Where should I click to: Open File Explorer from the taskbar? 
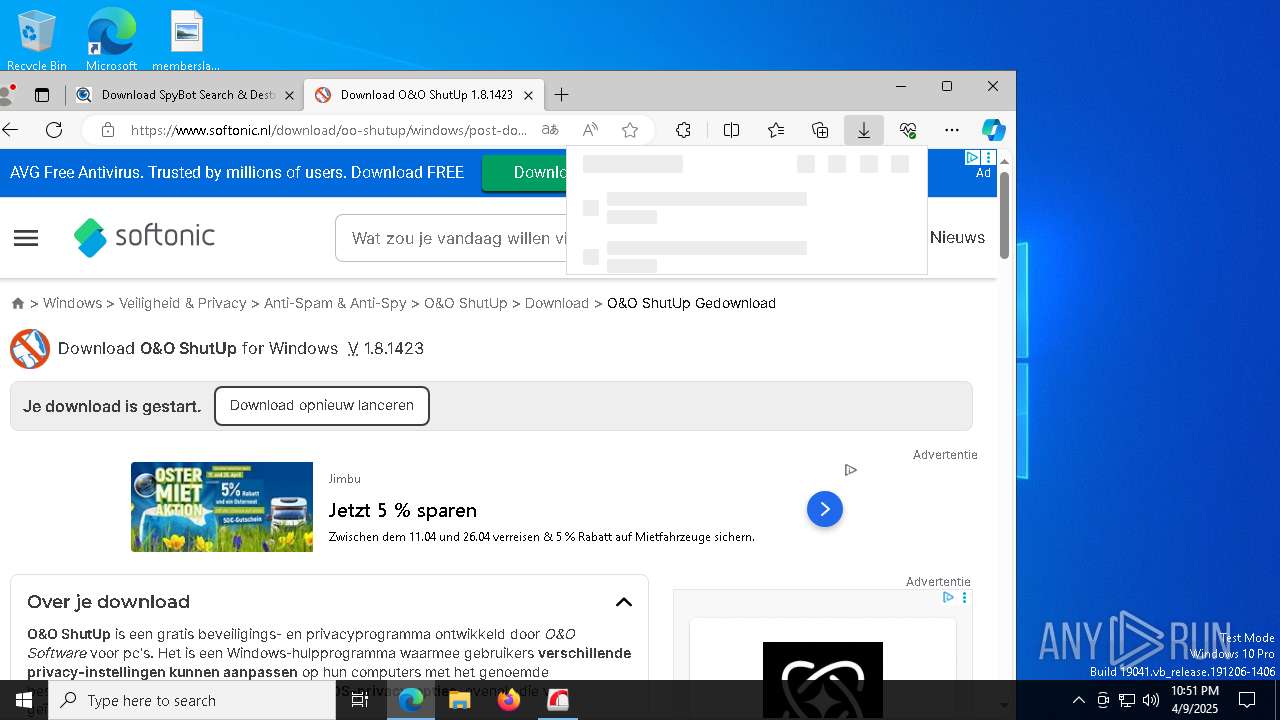460,700
